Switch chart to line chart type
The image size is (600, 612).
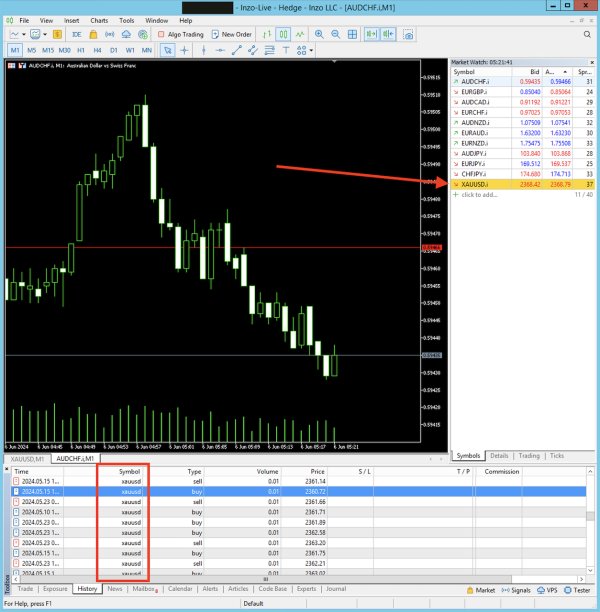(300, 34)
